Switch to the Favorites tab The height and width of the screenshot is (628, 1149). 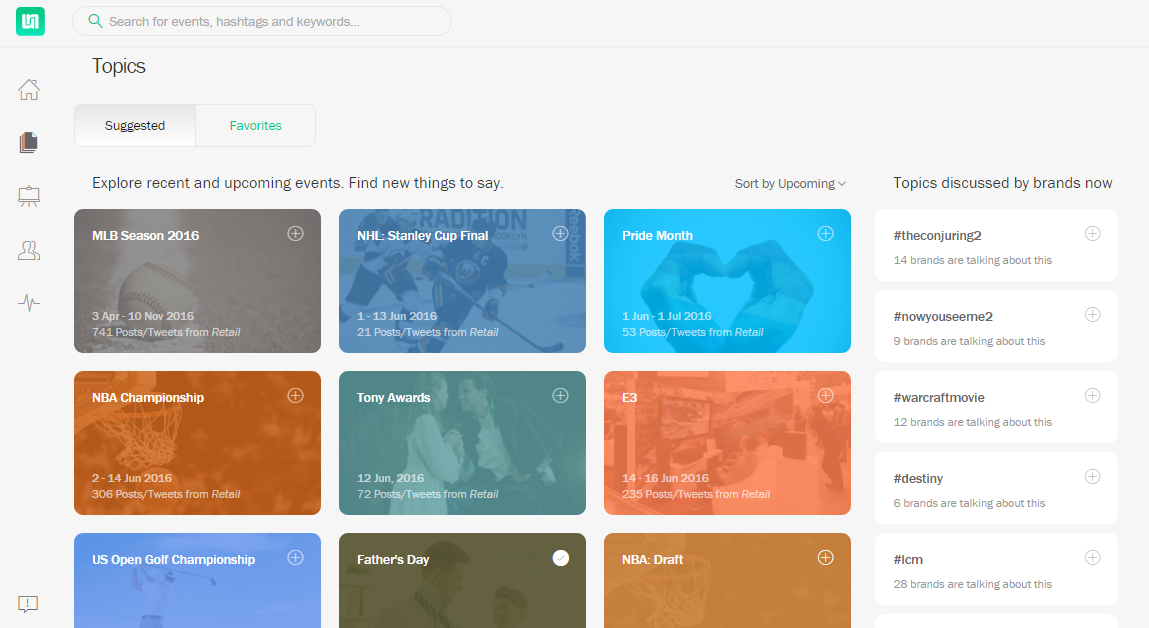pyautogui.click(x=256, y=125)
